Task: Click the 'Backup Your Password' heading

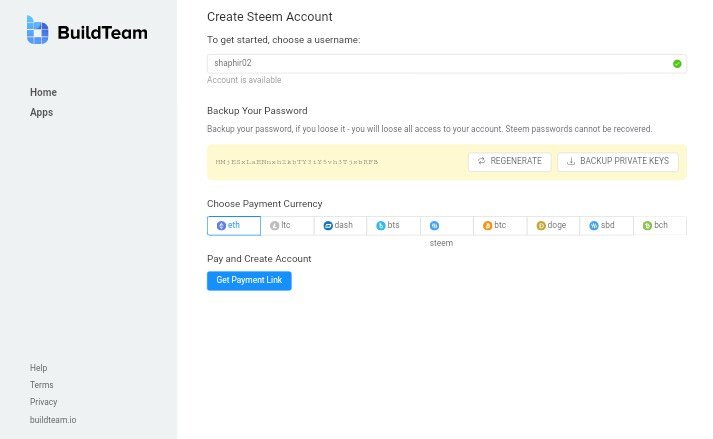Action: tap(257, 111)
